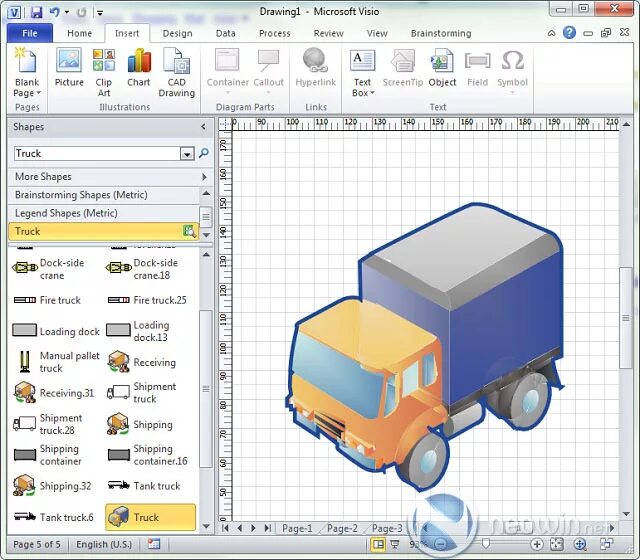Open Clip Art from Illustrations group
The image size is (640, 560).
(104, 73)
